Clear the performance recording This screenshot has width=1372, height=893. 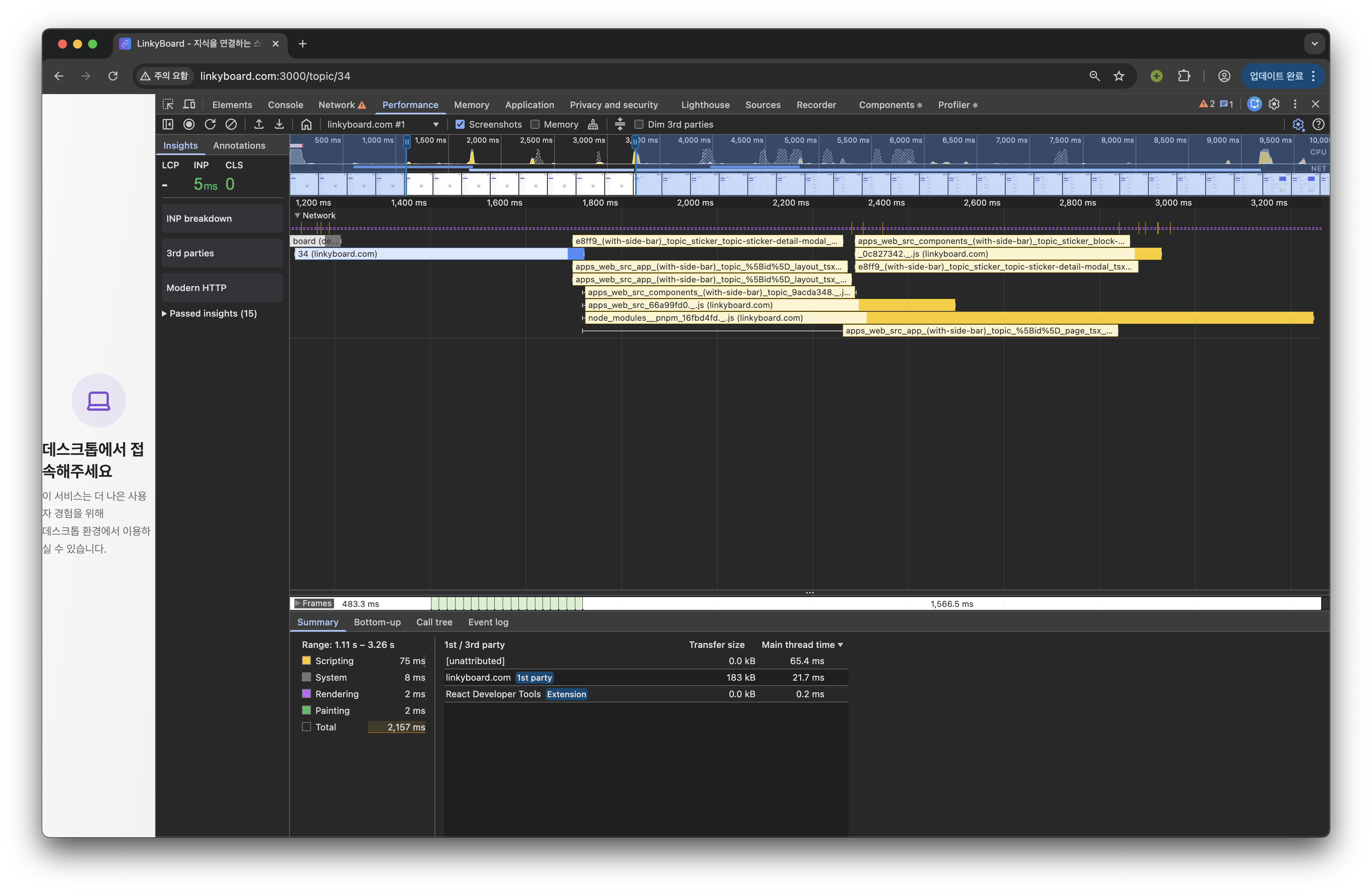point(231,124)
